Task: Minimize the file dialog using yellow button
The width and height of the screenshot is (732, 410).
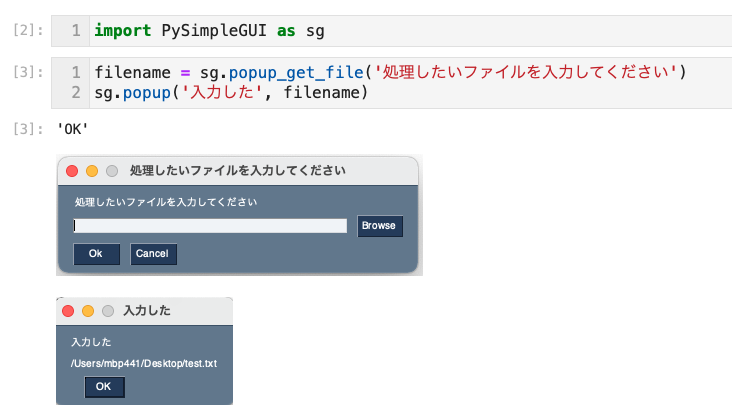Action: [x=91, y=171]
